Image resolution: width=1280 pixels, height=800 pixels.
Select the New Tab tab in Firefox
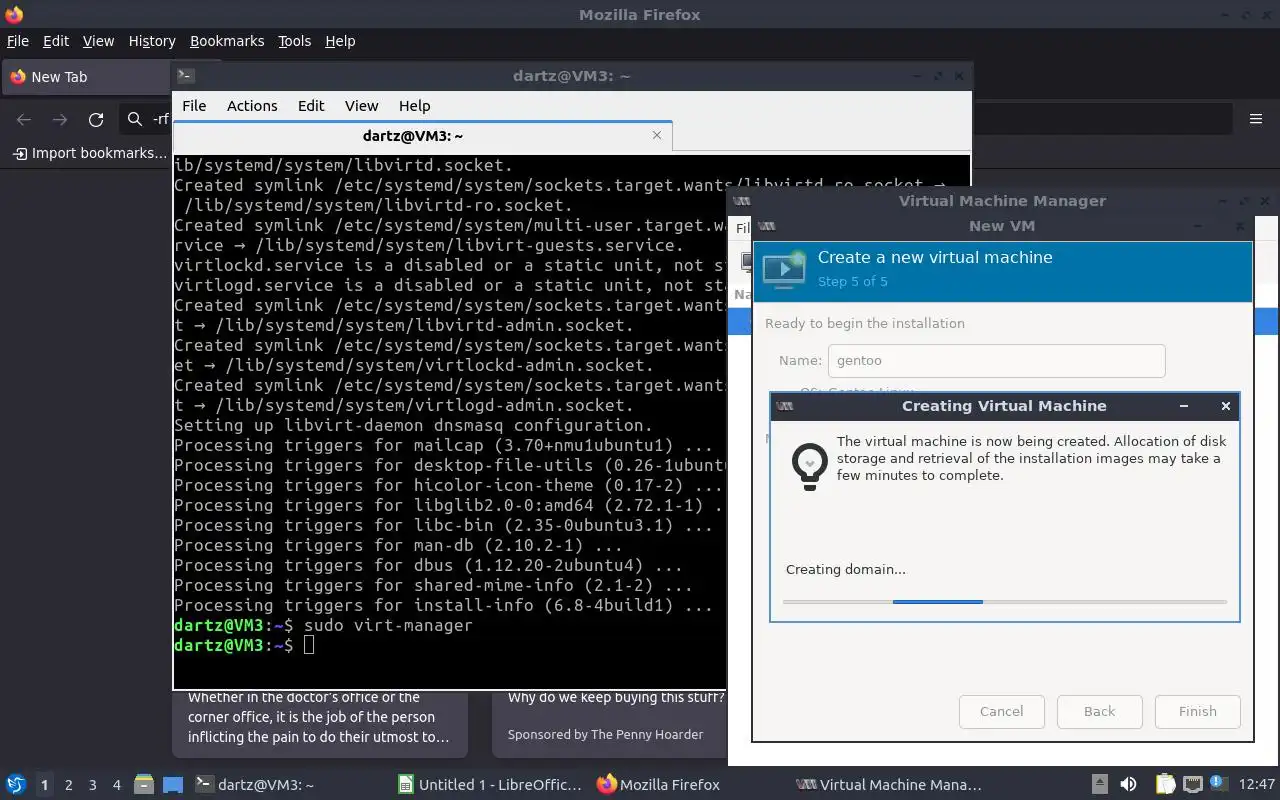[x=85, y=77]
